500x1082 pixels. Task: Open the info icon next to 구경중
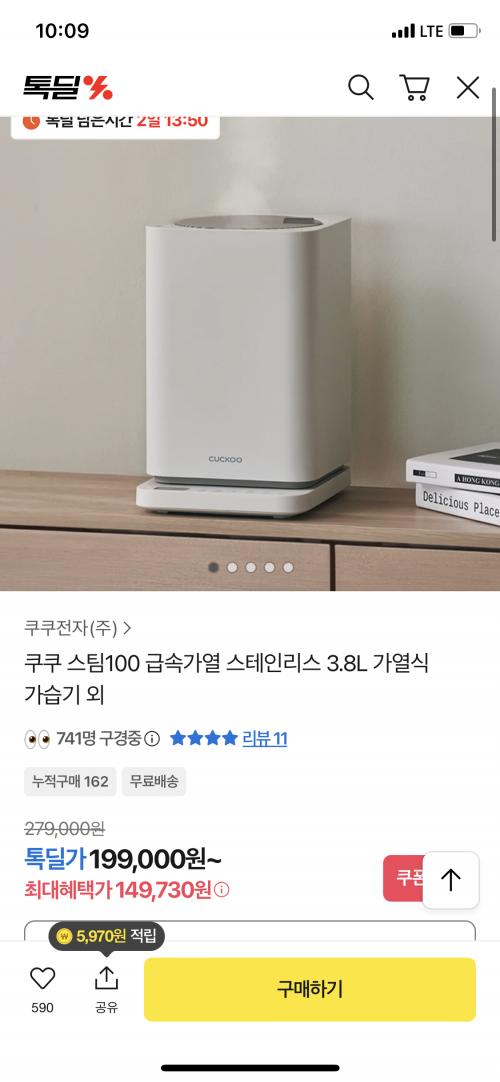pos(152,739)
